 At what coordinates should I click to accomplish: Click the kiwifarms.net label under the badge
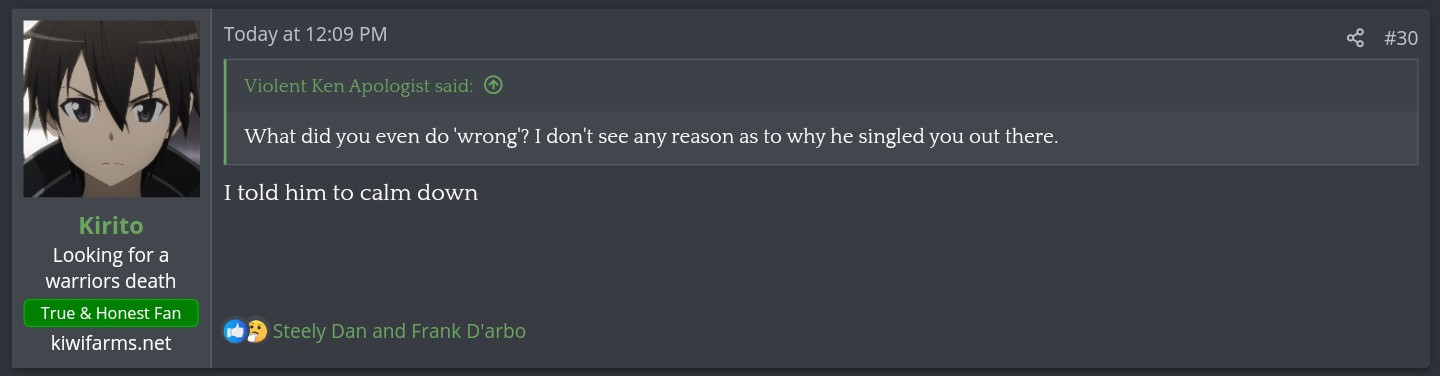[x=111, y=343]
